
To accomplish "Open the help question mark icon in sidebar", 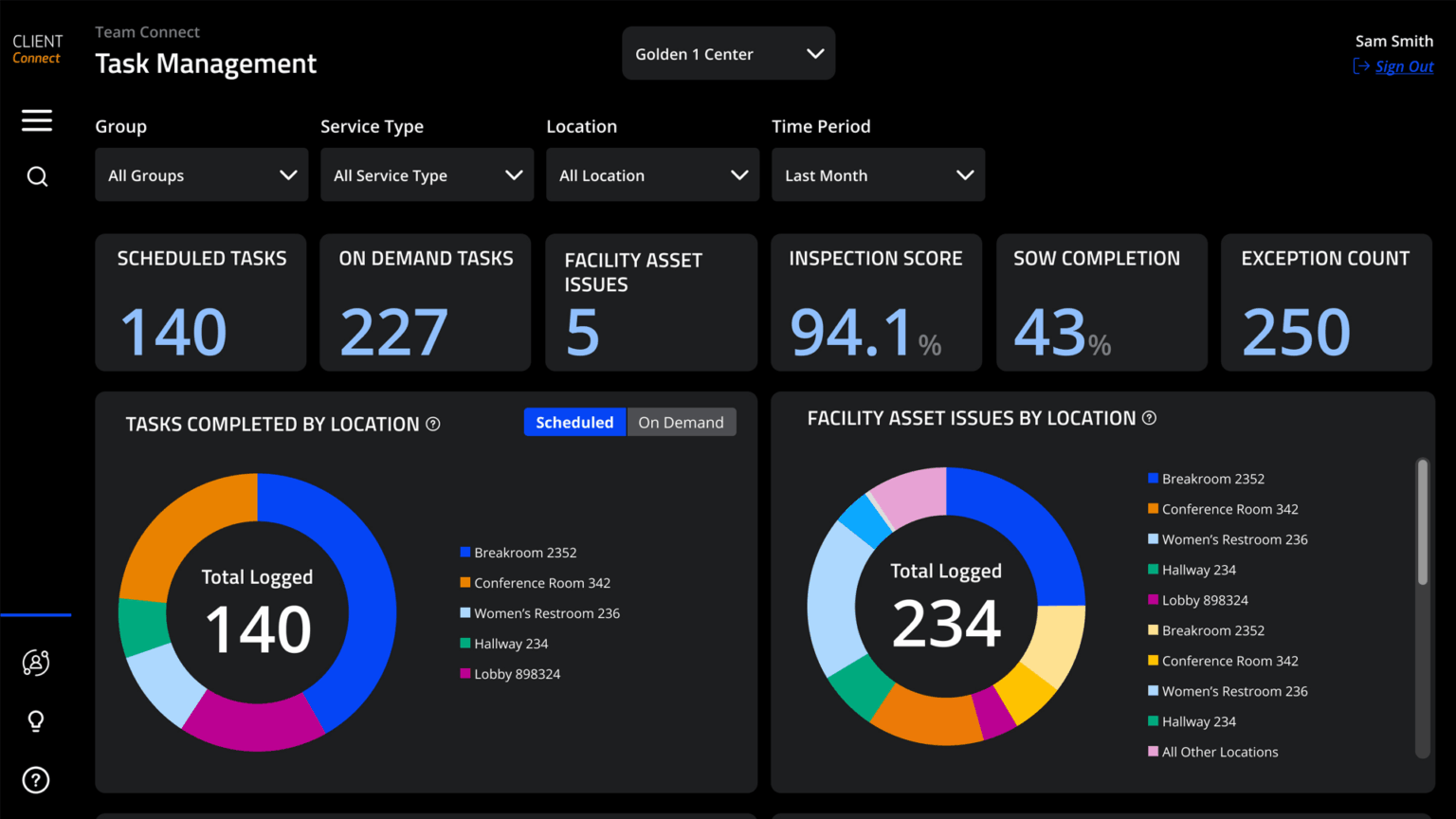I will (36, 780).
